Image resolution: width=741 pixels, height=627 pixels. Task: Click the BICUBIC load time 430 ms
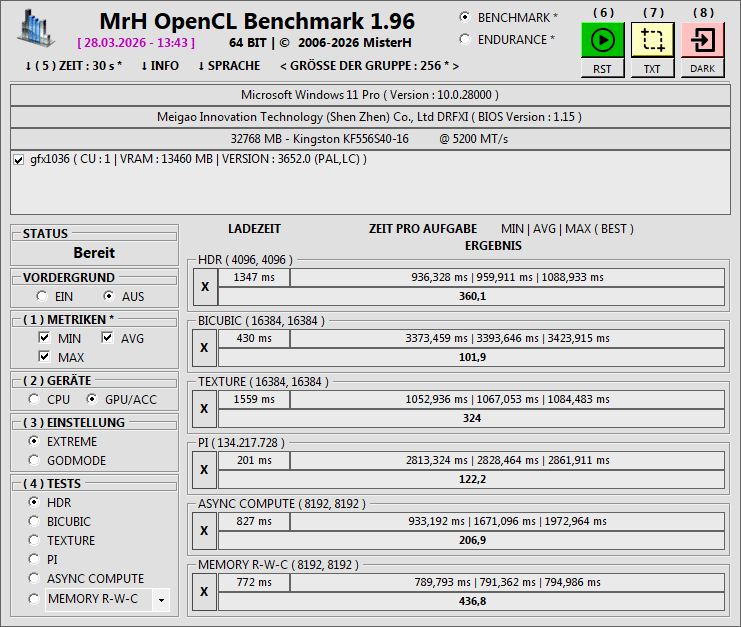(x=254, y=338)
